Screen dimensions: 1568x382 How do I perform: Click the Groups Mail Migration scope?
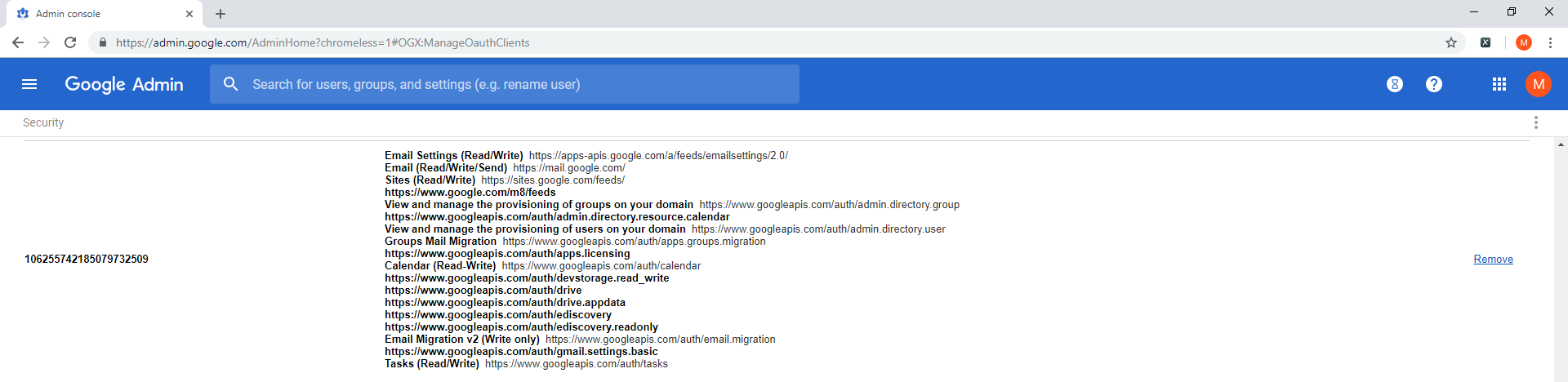[x=441, y=242]
